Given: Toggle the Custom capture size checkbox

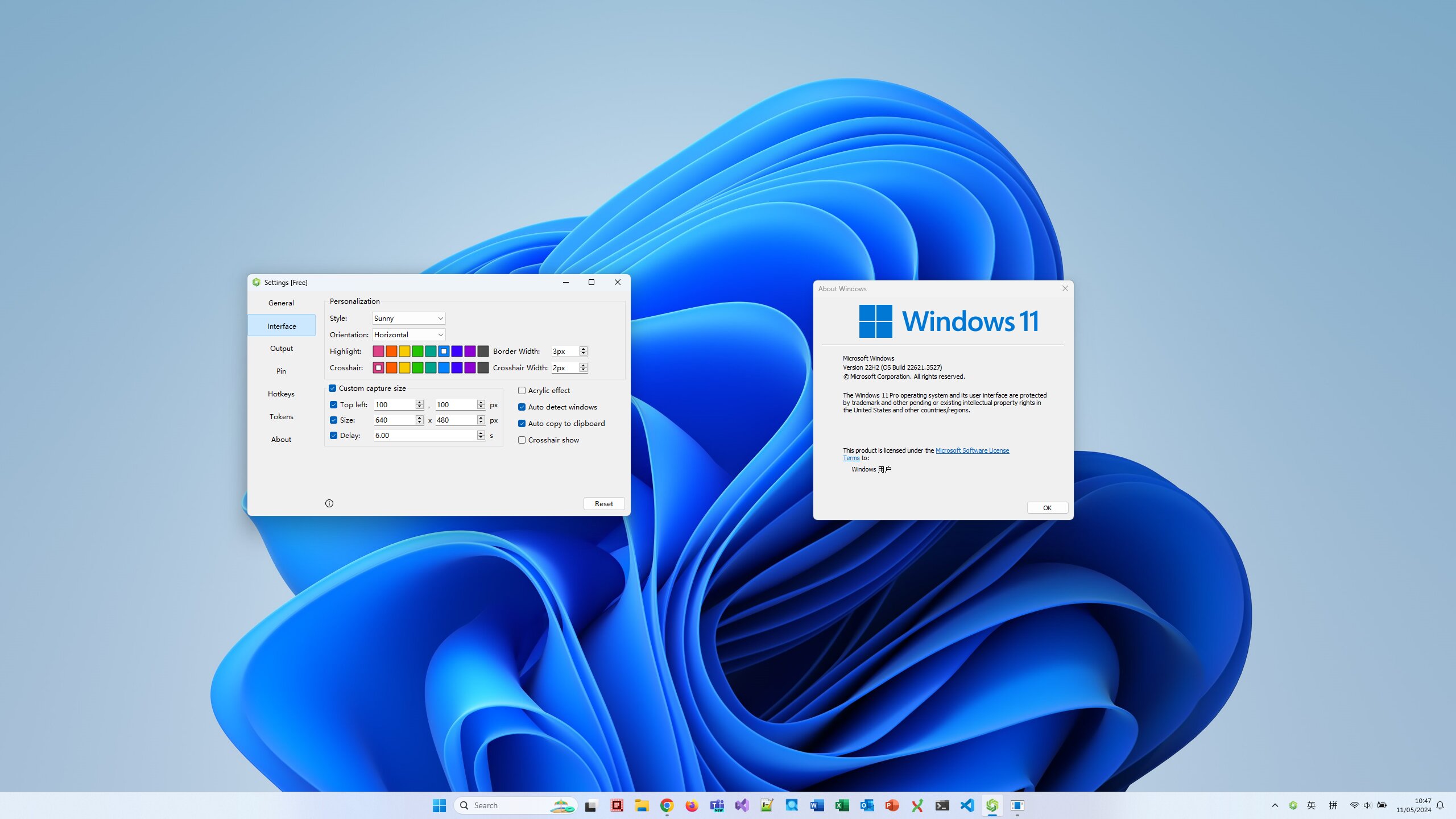Looking at the screenshot, I should 332,388.
